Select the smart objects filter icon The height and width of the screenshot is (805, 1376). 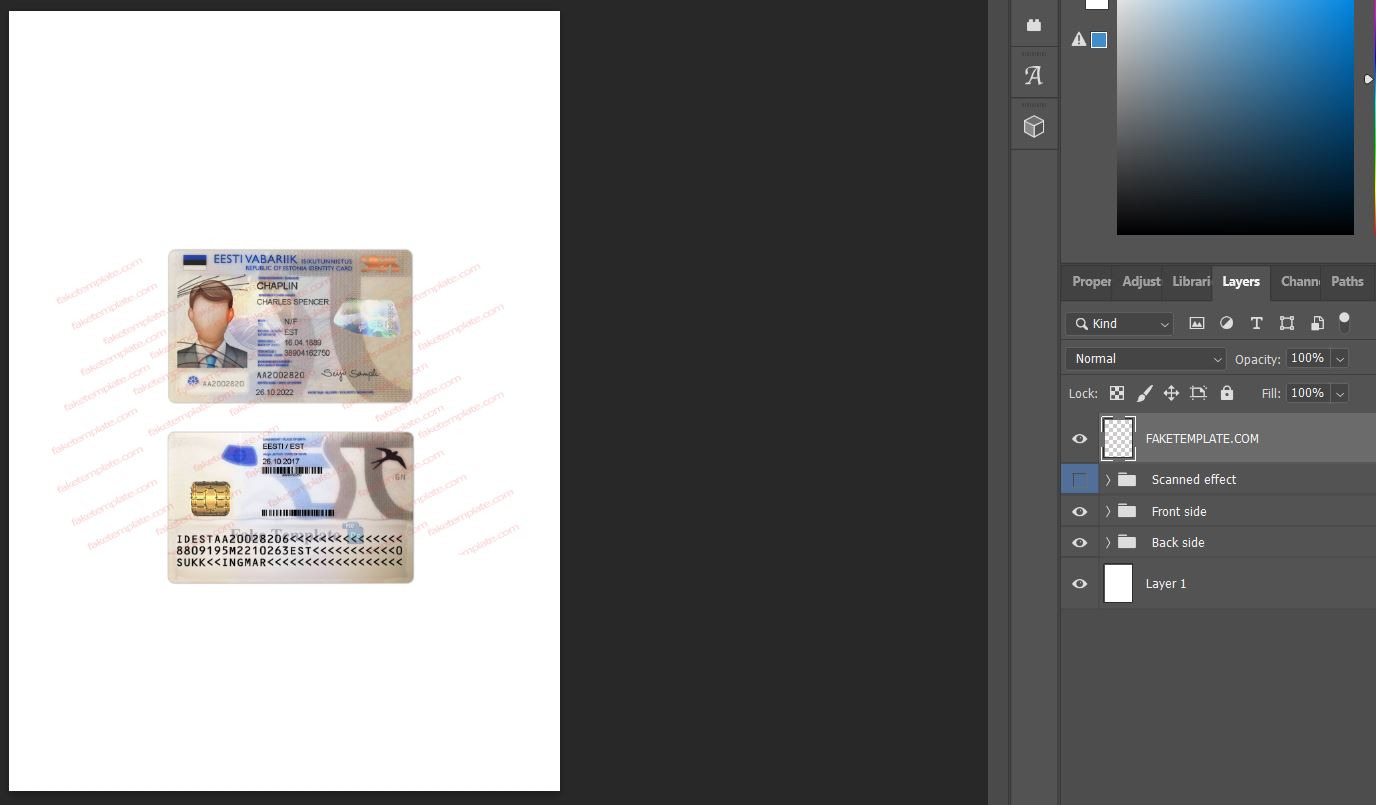coord(1318,323)
